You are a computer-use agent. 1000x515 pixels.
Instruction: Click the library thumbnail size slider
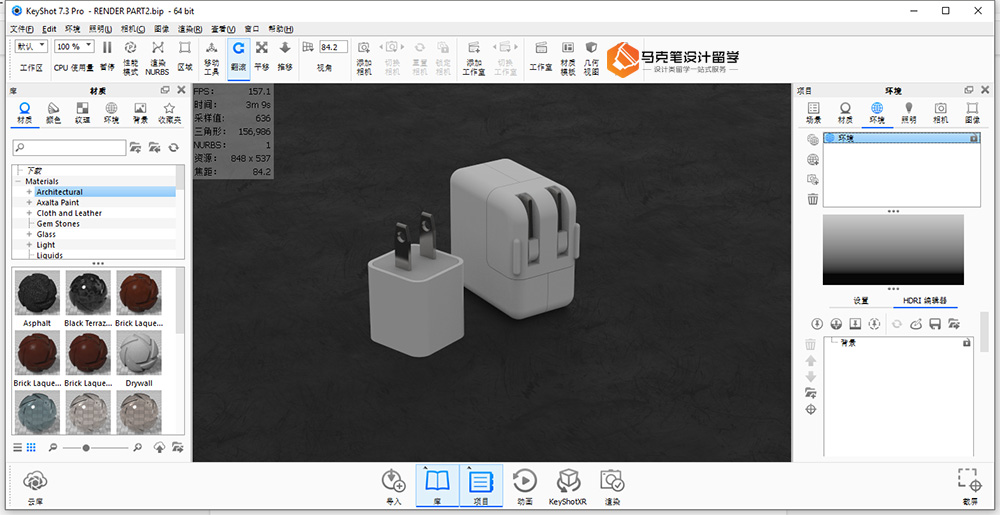[93, 448]
